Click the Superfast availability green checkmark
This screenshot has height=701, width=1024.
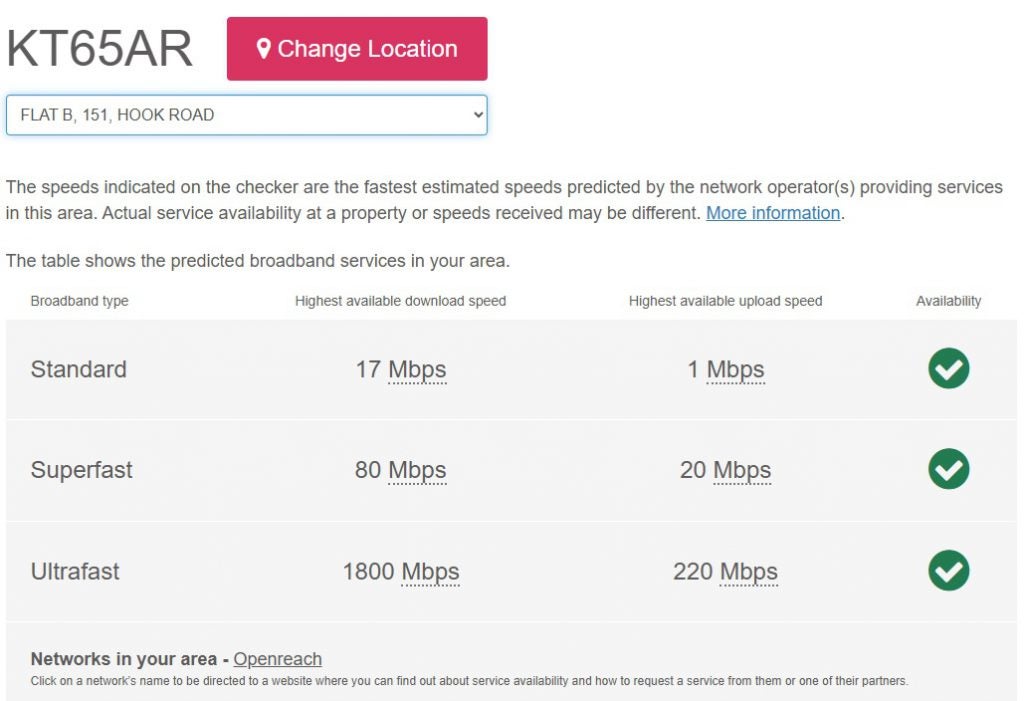click(948, 469)
